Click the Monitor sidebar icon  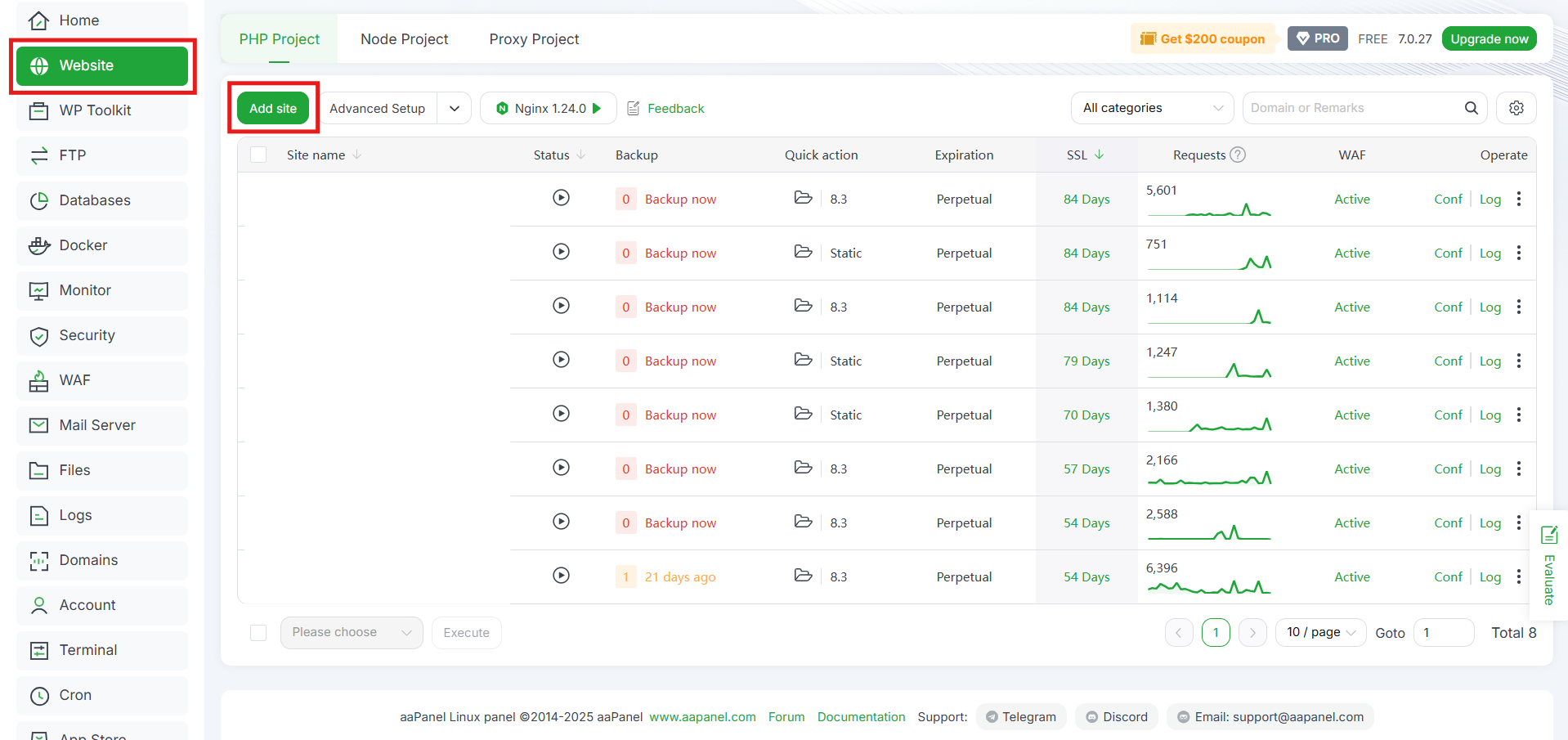pos(38,291)
